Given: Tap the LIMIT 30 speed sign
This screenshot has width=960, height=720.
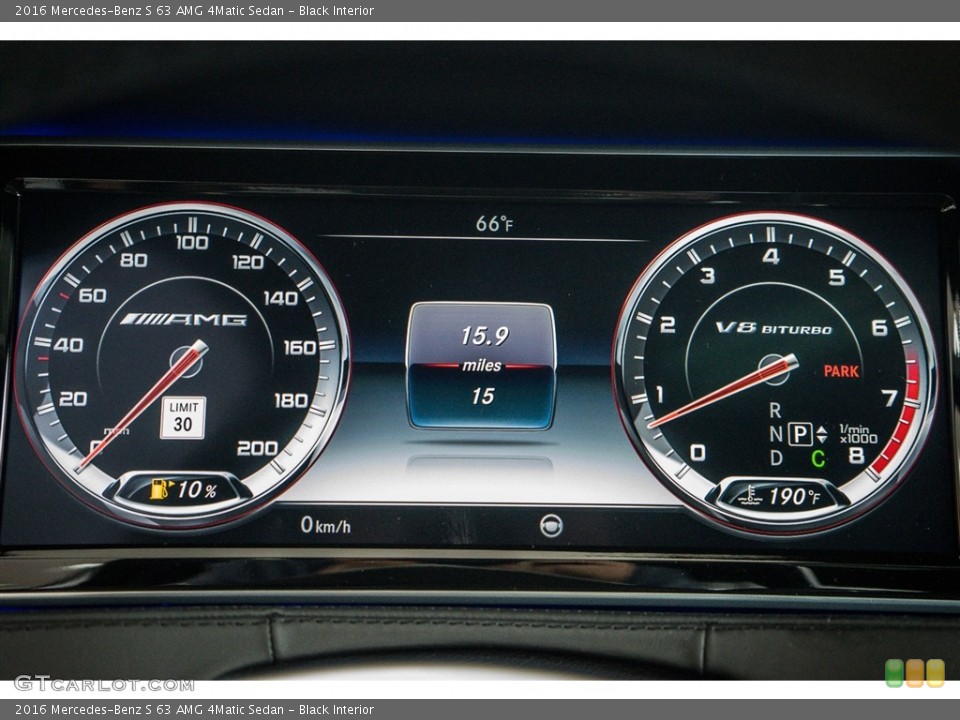Looking at the screenshot, I should (x=183, y=417).
